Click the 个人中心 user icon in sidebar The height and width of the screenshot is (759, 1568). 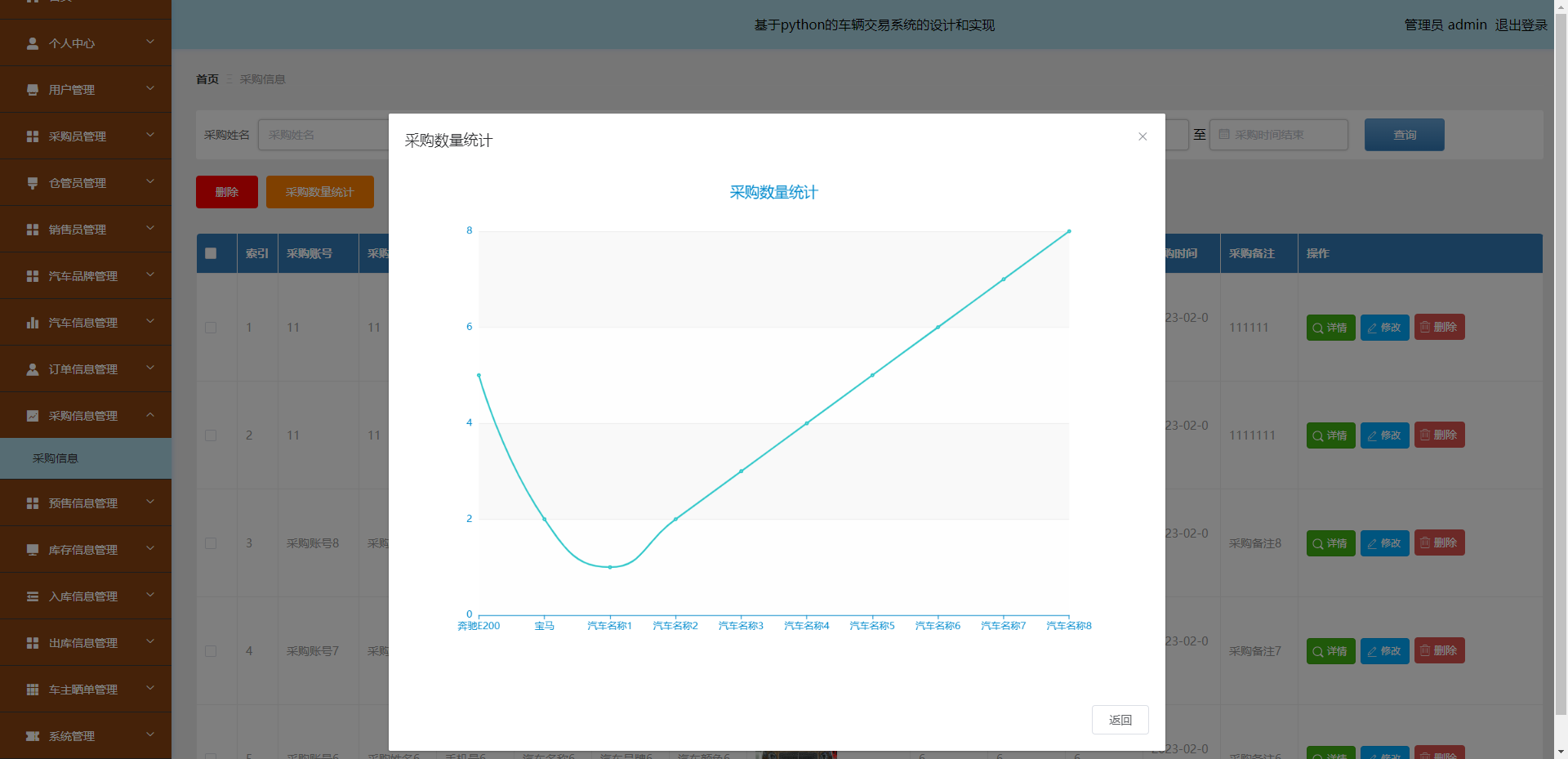(33, 43)
